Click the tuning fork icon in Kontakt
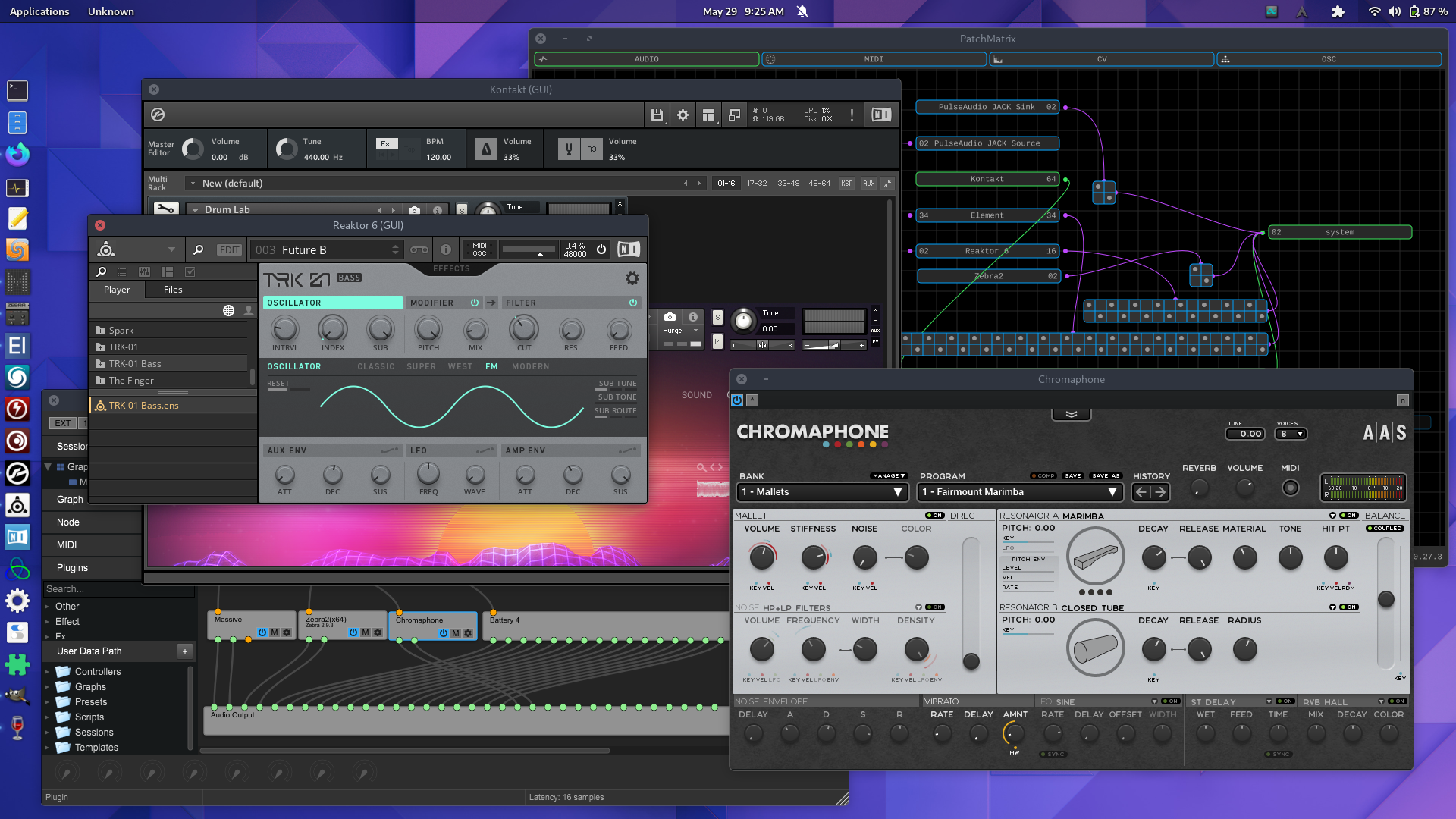The image size is (1456, 819). 569,149
